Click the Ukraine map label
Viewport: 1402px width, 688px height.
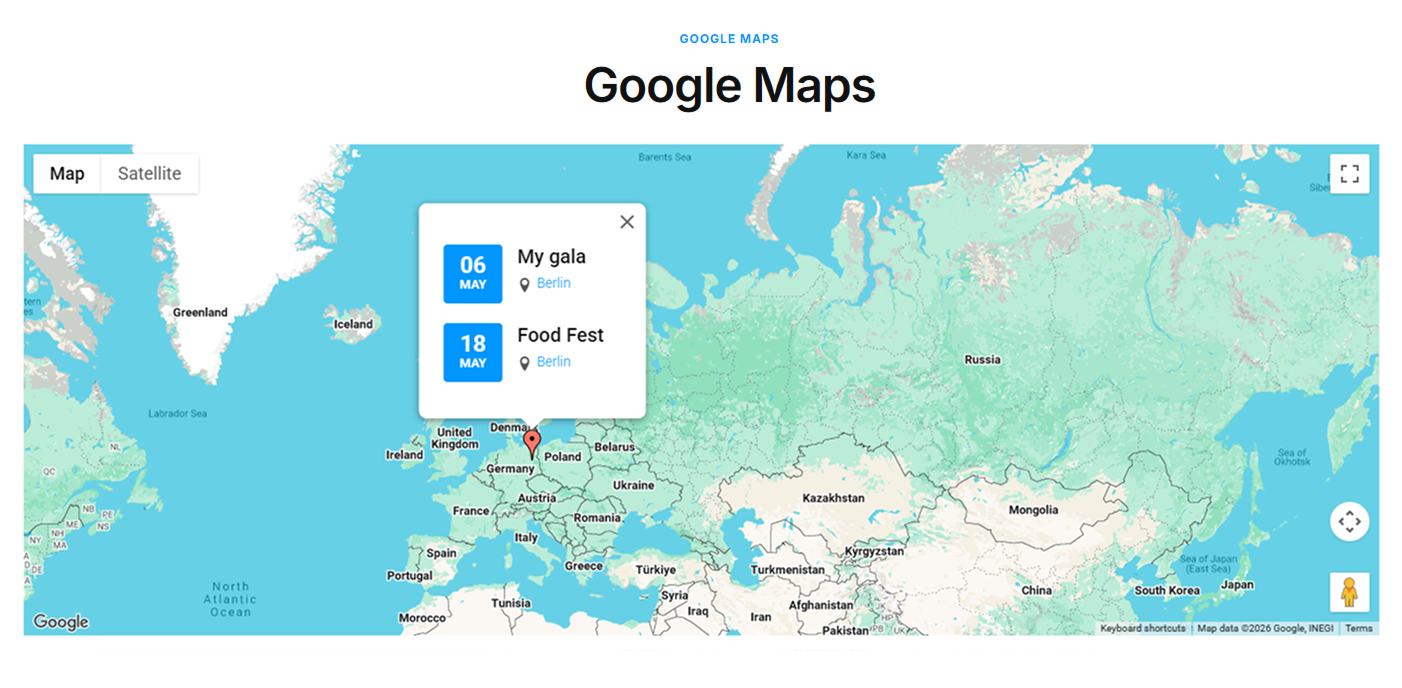pyautogui.click(x=633, y=485)
